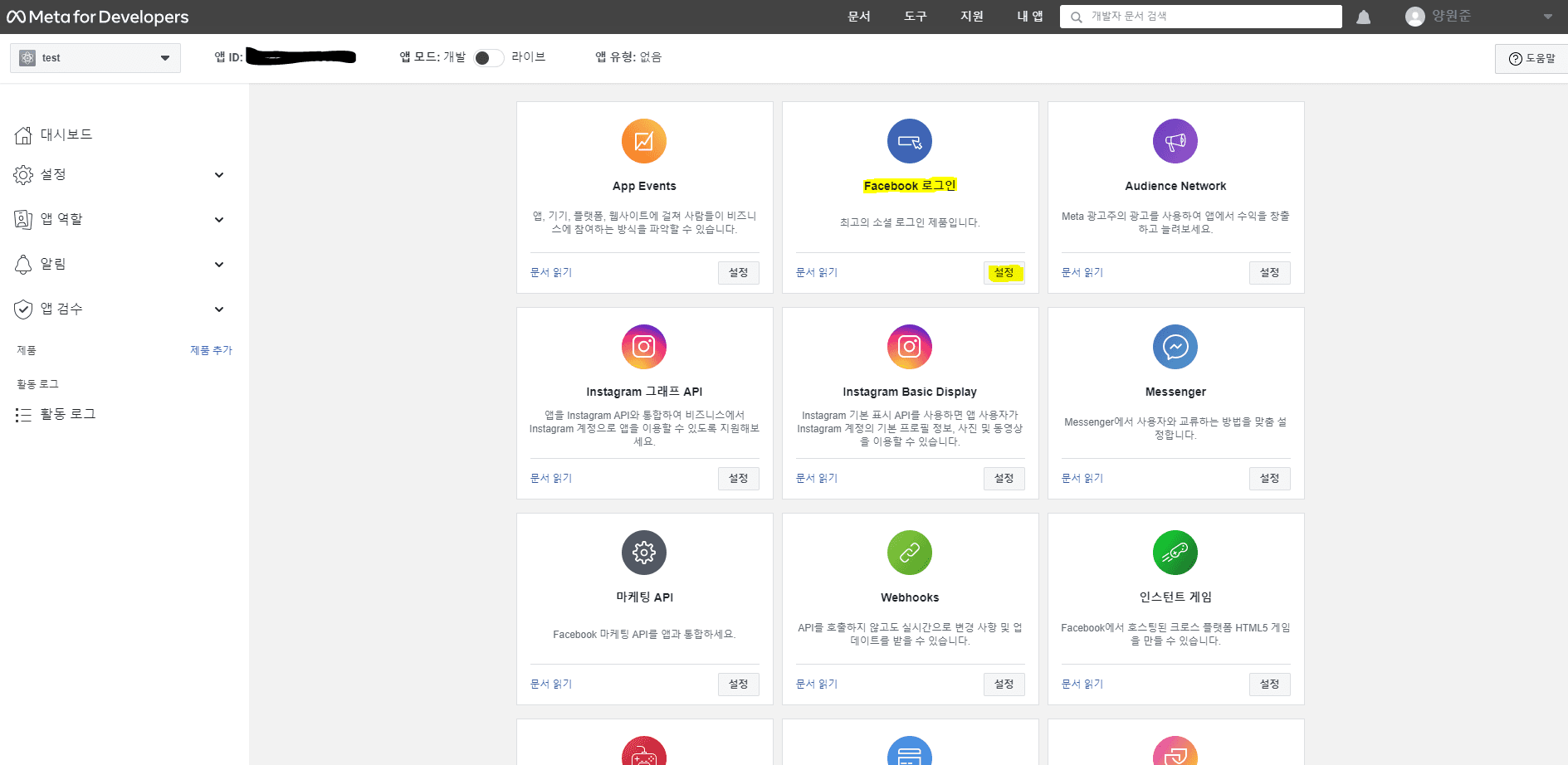
Task: Click the App Events product icon
Action: (643, 141)
